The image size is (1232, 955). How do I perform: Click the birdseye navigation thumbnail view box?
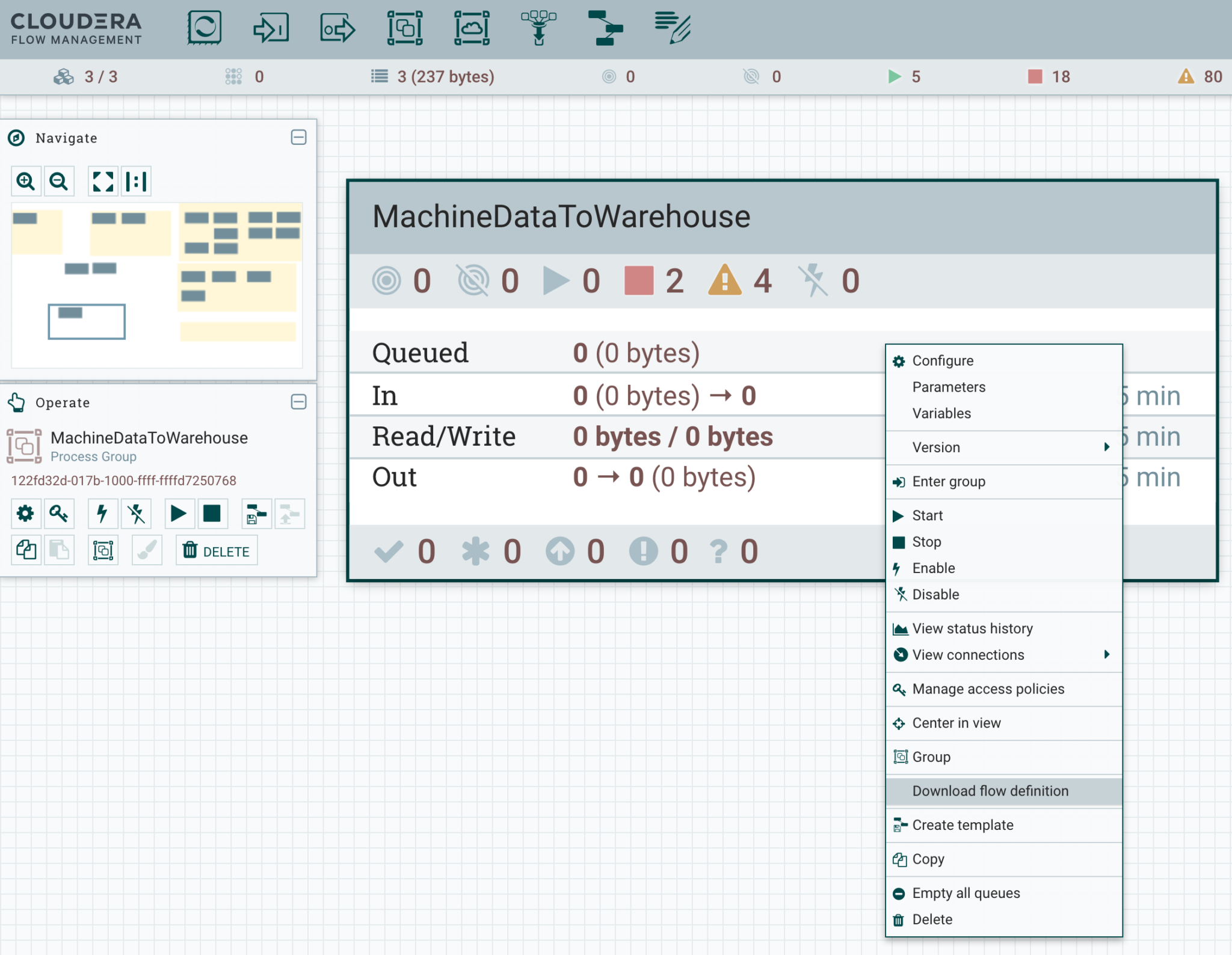(x=87, y=322)
